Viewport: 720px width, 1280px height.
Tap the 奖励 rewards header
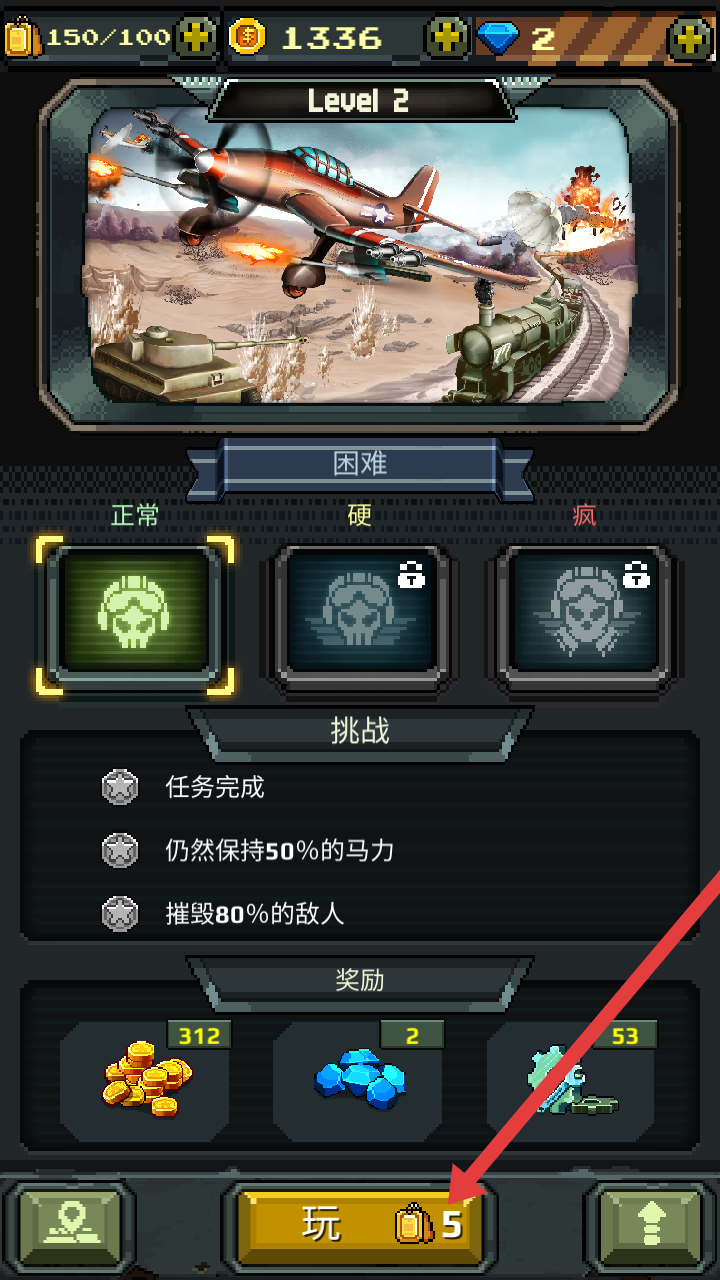click(360, 979)
